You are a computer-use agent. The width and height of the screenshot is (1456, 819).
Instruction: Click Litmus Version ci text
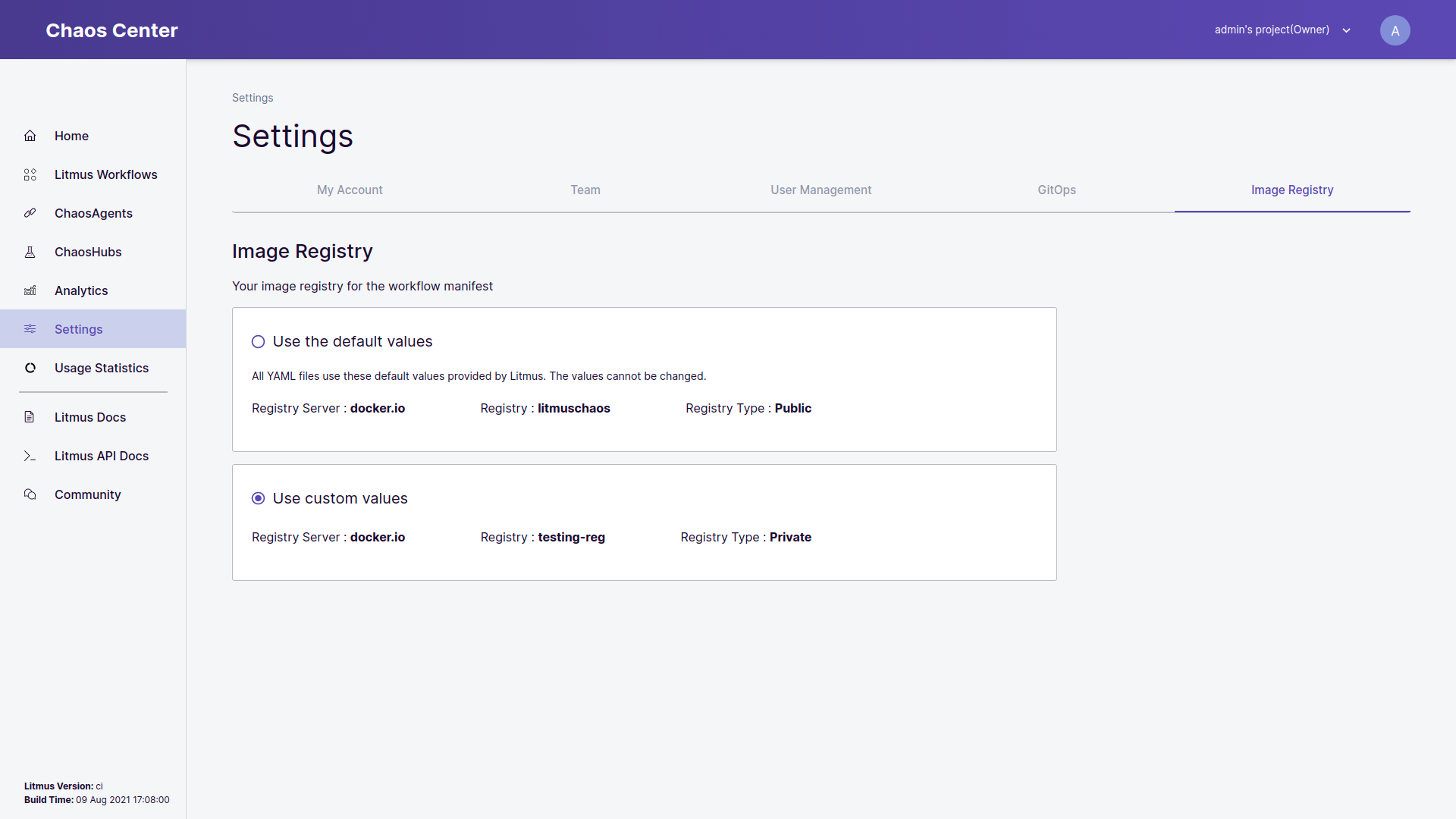tap(64, 786)
